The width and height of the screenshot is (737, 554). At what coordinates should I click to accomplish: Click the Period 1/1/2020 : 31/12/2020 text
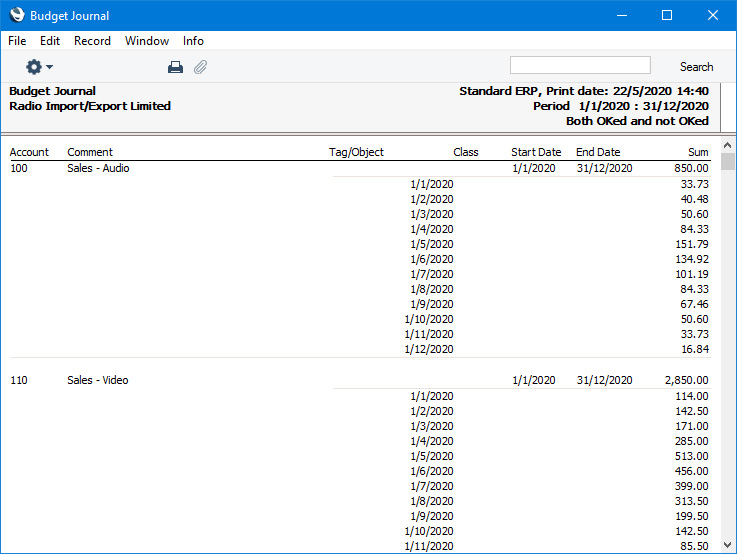[621, 106]
